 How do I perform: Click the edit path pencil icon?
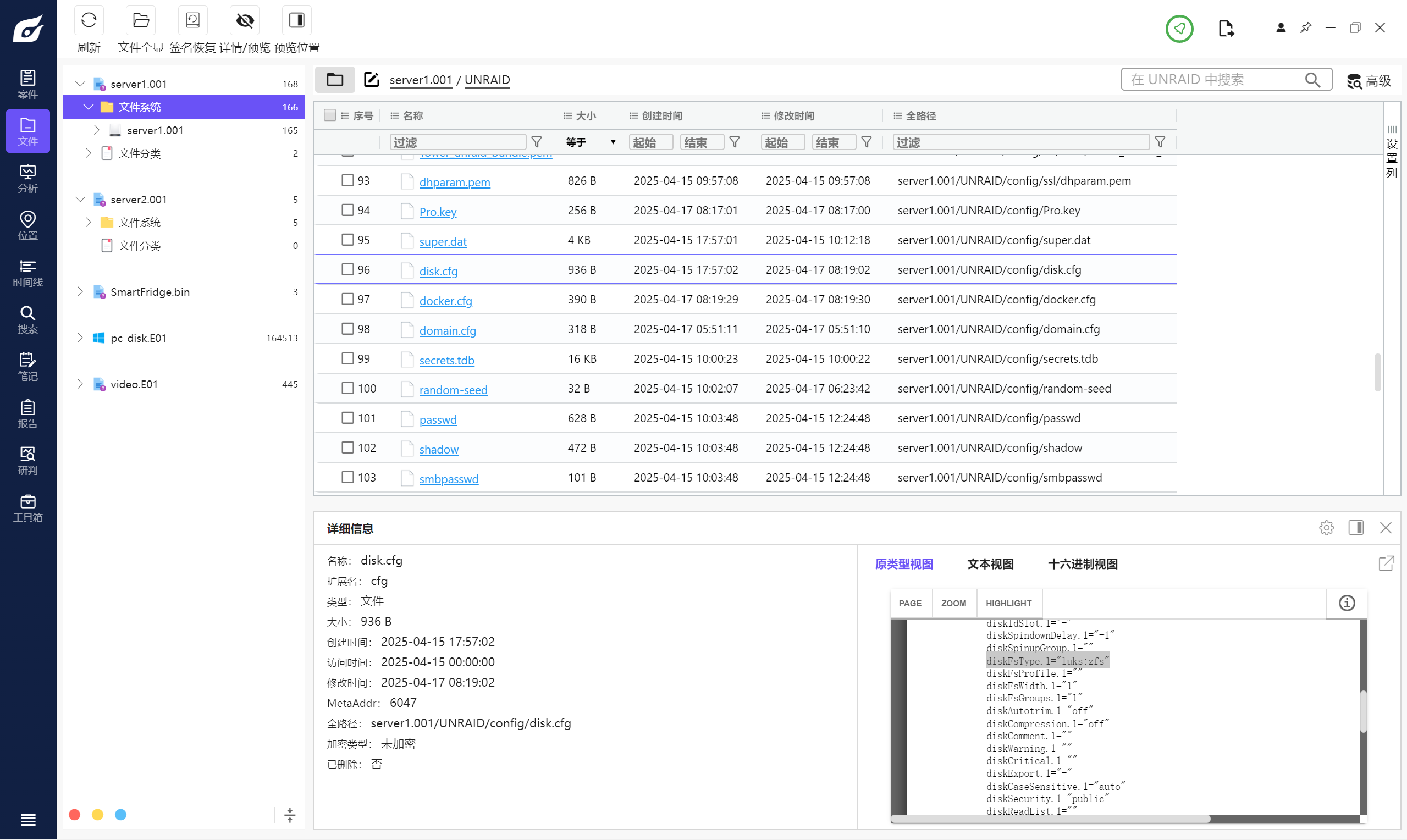371,80
